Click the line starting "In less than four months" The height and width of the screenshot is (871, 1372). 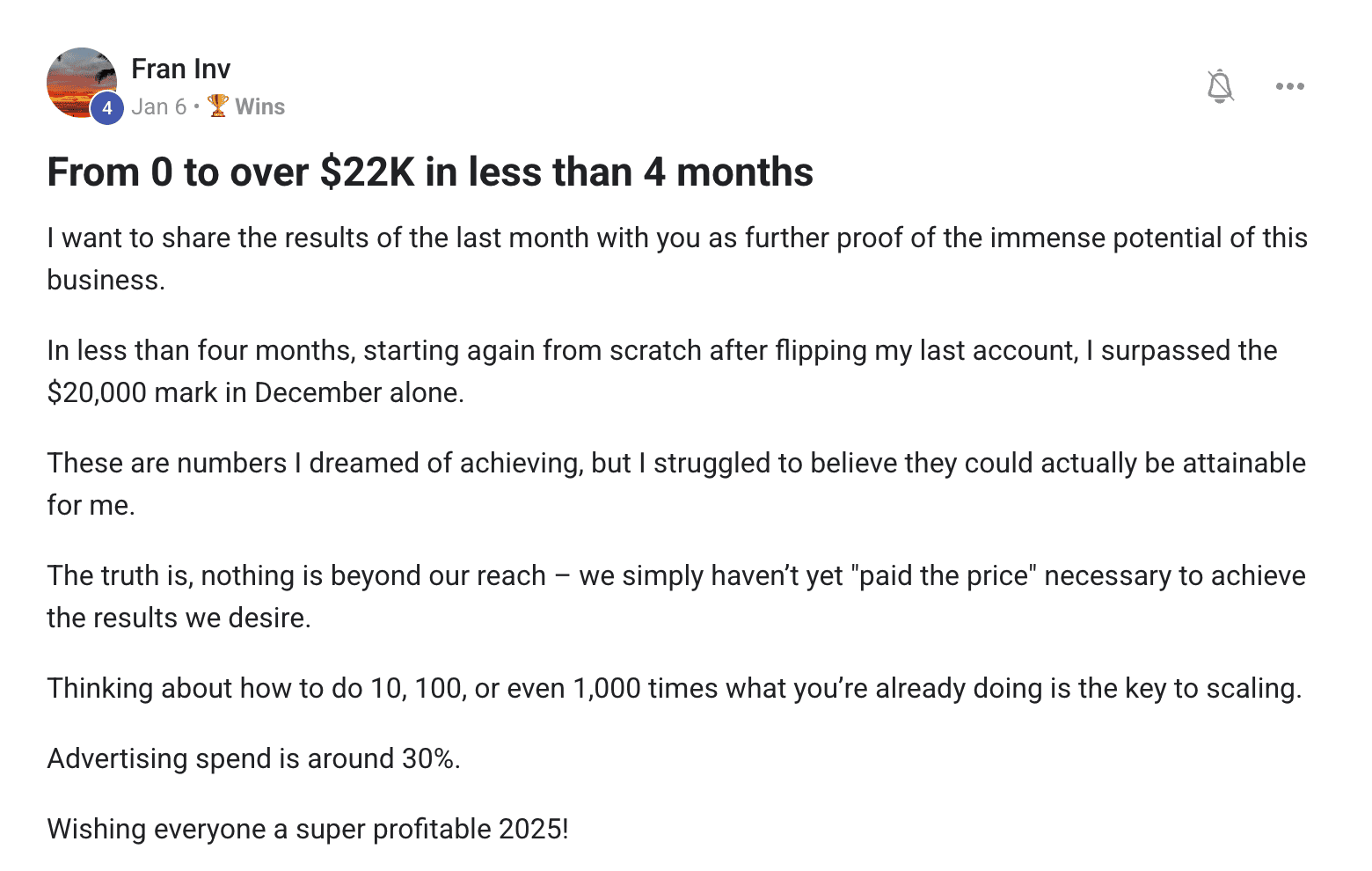[x=661, y=350]
